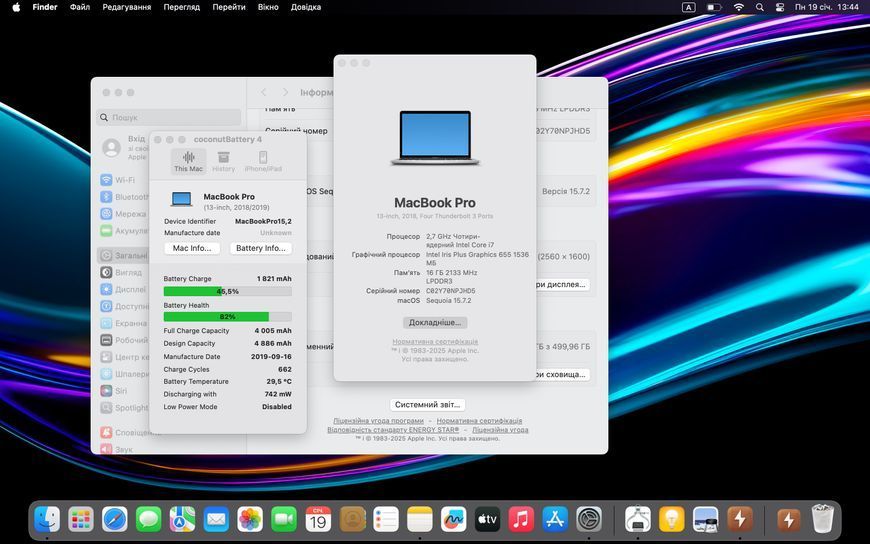Open the Перегляд menu
Screen dimensions: 870x544
click(x=181, y=7)
